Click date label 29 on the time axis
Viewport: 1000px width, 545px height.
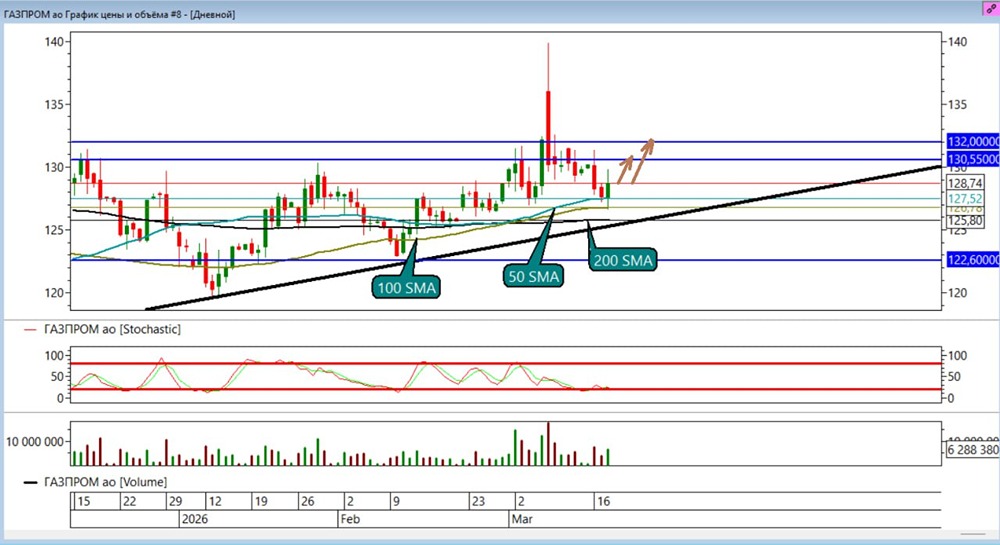(x=175, y=501)
